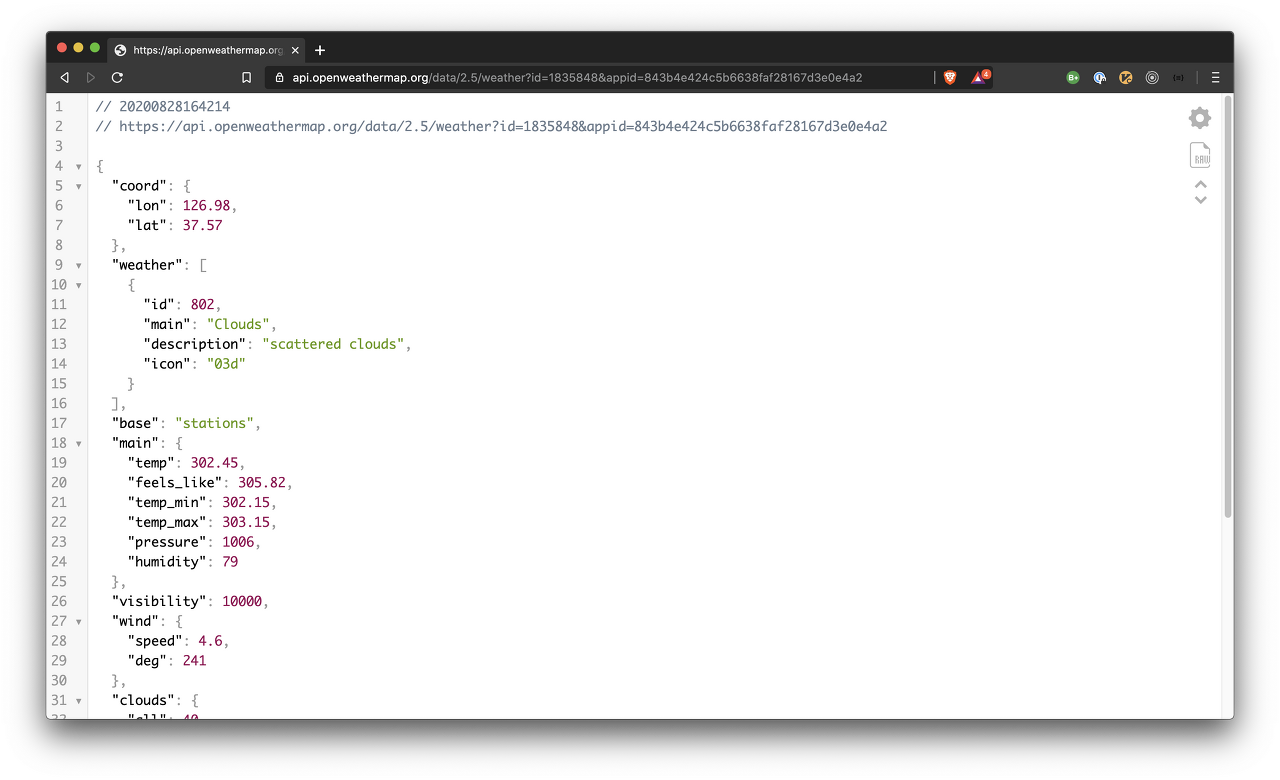
Task: Click the address bar URL
Action: (x=577, y=77)
